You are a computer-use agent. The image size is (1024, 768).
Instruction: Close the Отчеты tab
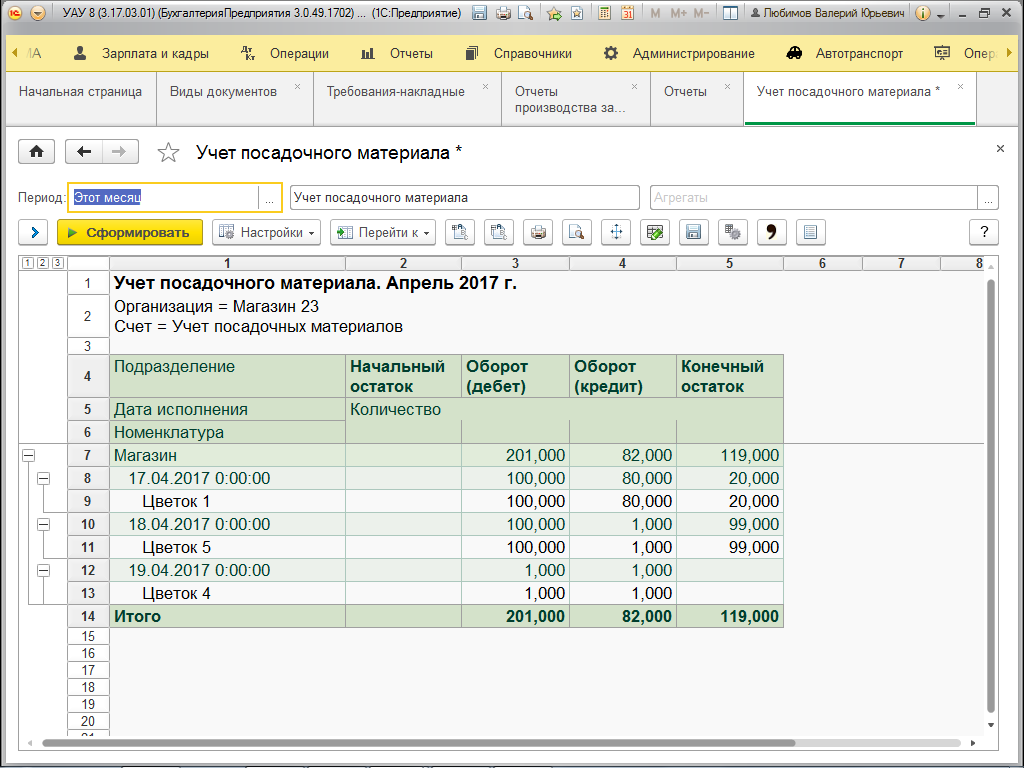(x=727, y=86)
